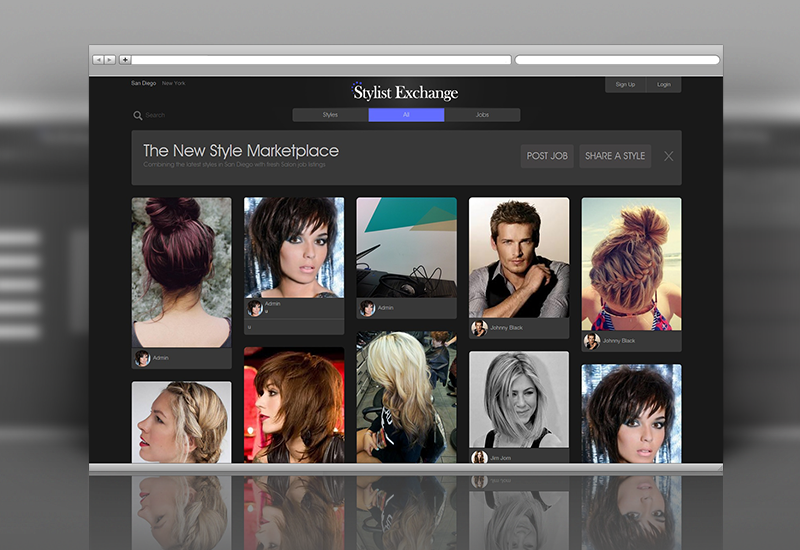Switch to the Styles tab
This screenshot has height=550, width=800.
[330, 115]
